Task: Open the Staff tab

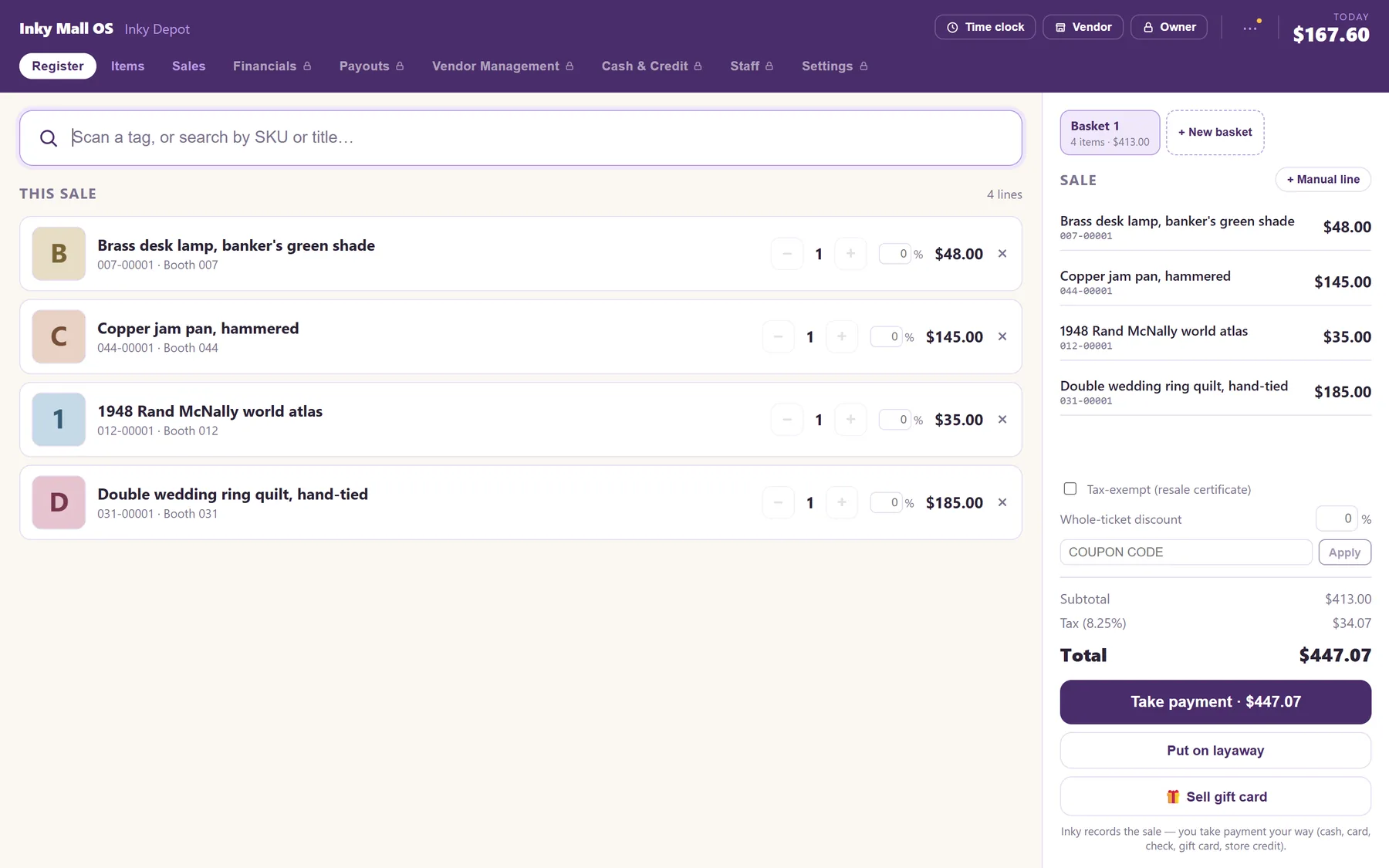Action: [752, 66]
